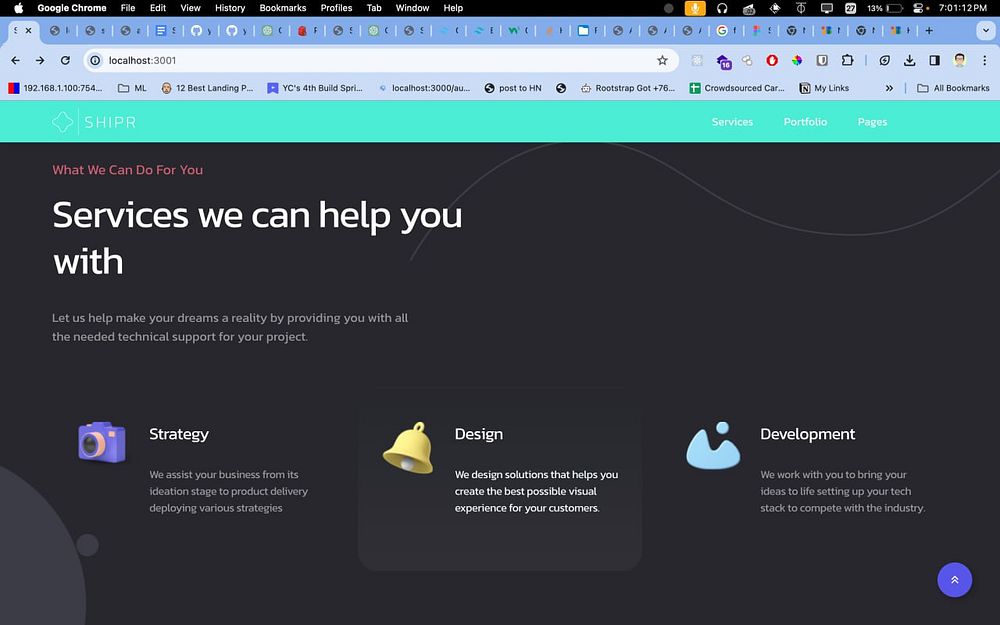Screen dimensions: 1000x625
Task: Open the post to HN bookmark
Action: pyautogui.click(x=513, y=88)
